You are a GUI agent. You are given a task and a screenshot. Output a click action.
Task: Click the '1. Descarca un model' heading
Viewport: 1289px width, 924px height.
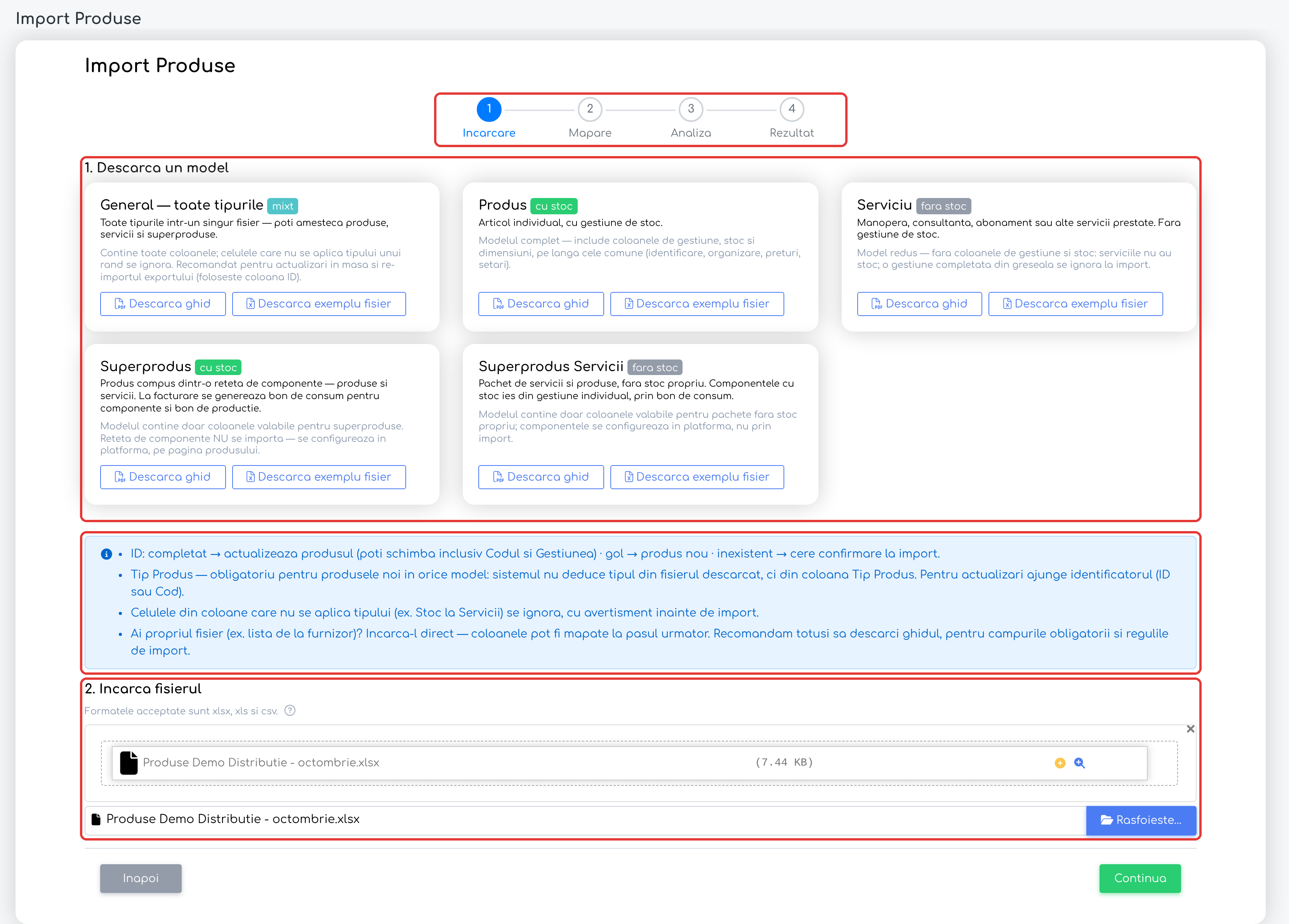tap(156, 168)
